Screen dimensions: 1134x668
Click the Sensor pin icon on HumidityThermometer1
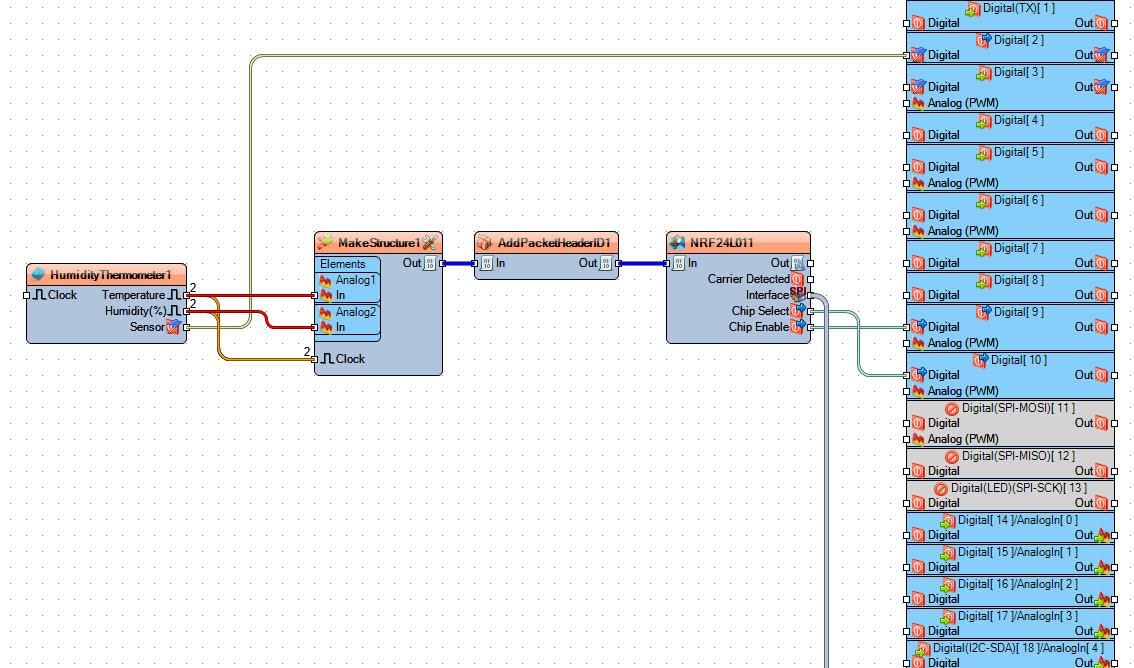(174, 327)
